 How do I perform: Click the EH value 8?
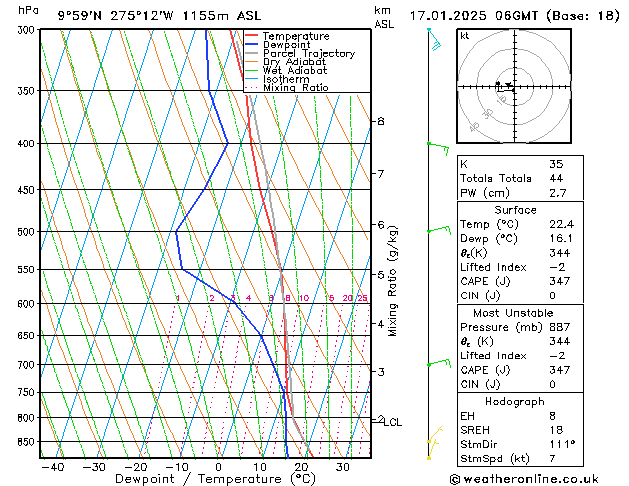tap(552, 416)
